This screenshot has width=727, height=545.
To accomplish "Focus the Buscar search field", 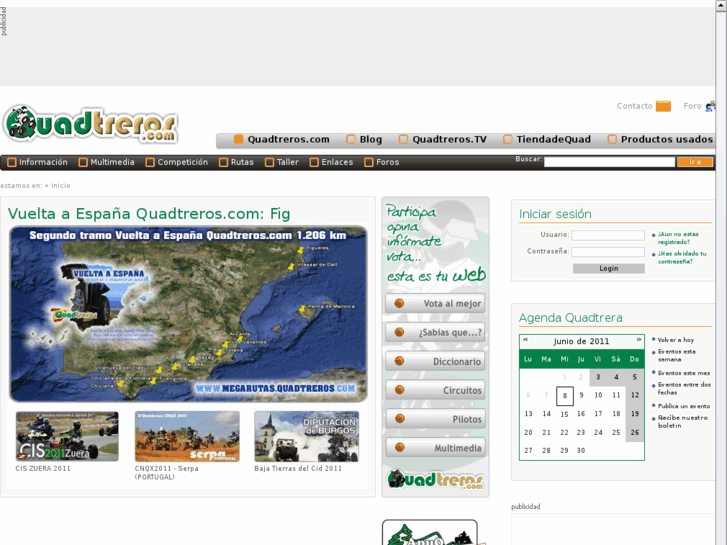I will (x=609, y=162).
